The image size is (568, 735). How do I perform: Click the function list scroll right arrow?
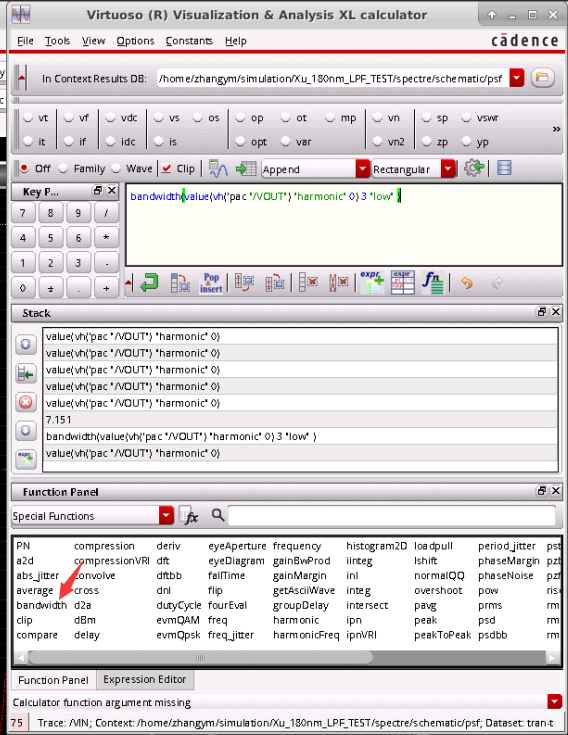(x=553, y=657)
